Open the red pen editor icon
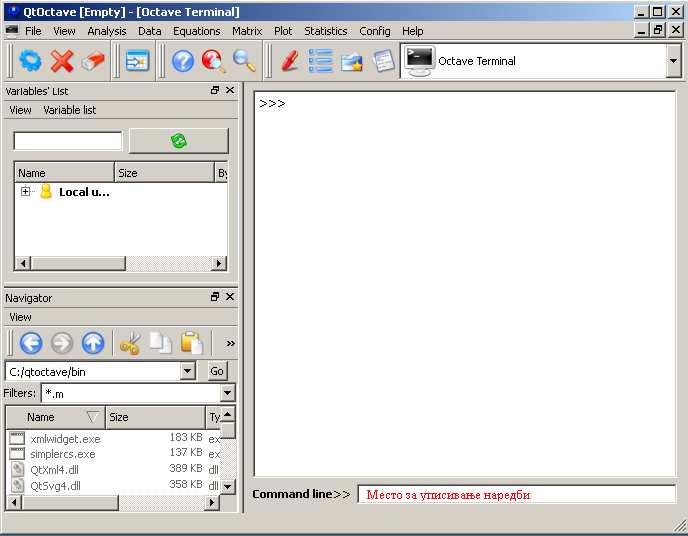Image resolution: width=688 pixels, height=536 pixels. pyautogui.click(x=290, y=61)
